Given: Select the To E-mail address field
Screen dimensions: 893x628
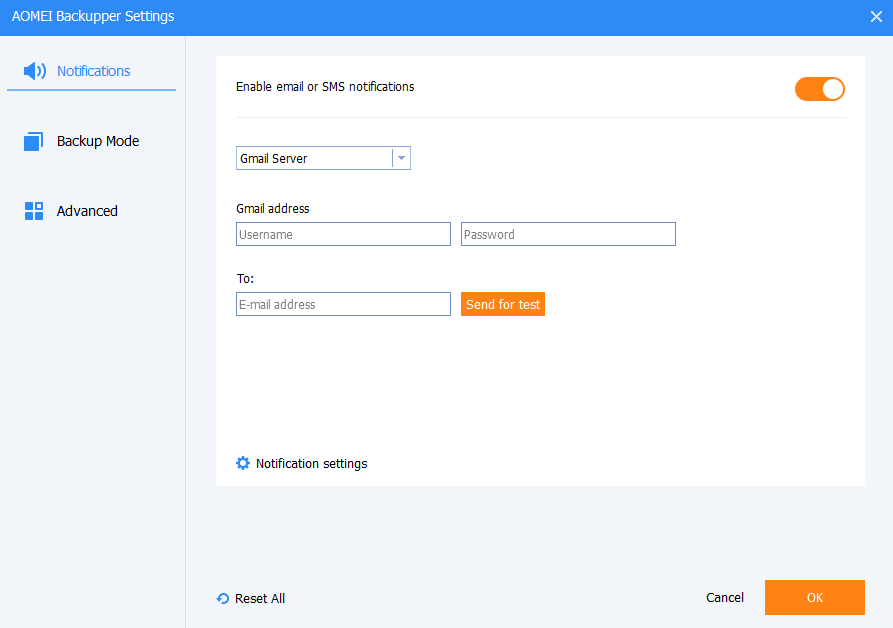Looking at the screenshot, I should [343, 304].
